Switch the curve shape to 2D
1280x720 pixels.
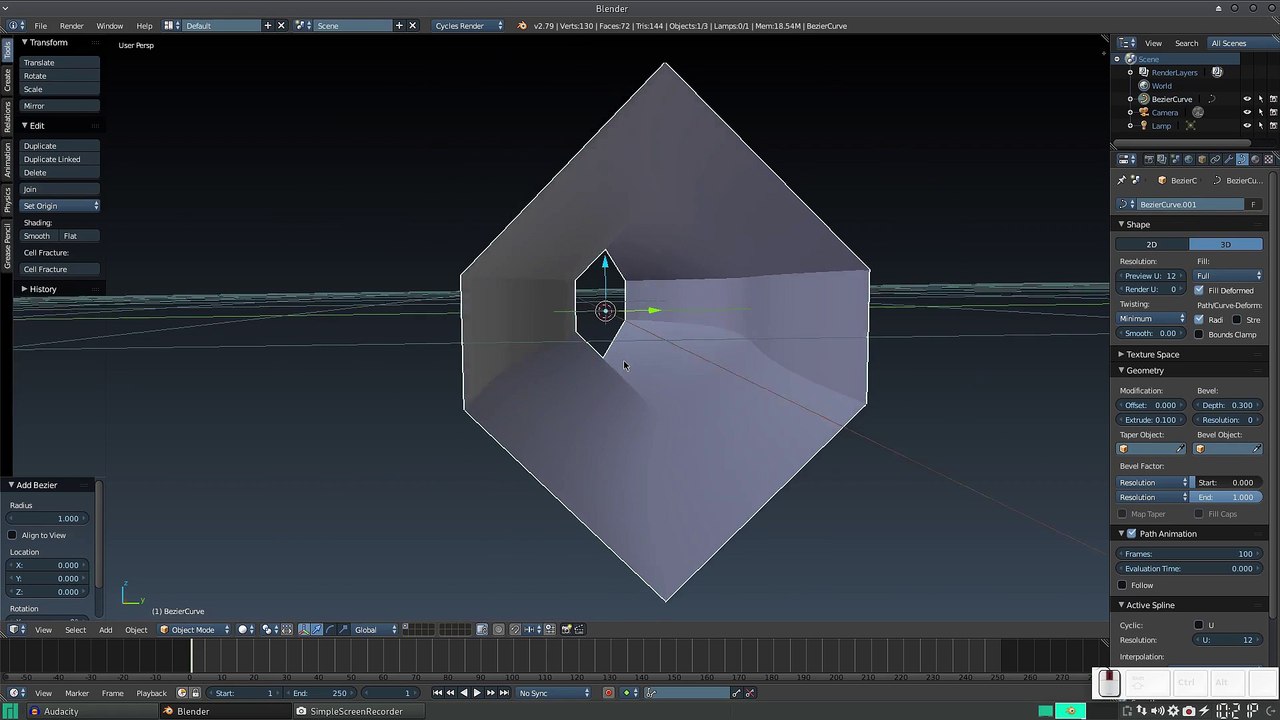click(1152, 245)
